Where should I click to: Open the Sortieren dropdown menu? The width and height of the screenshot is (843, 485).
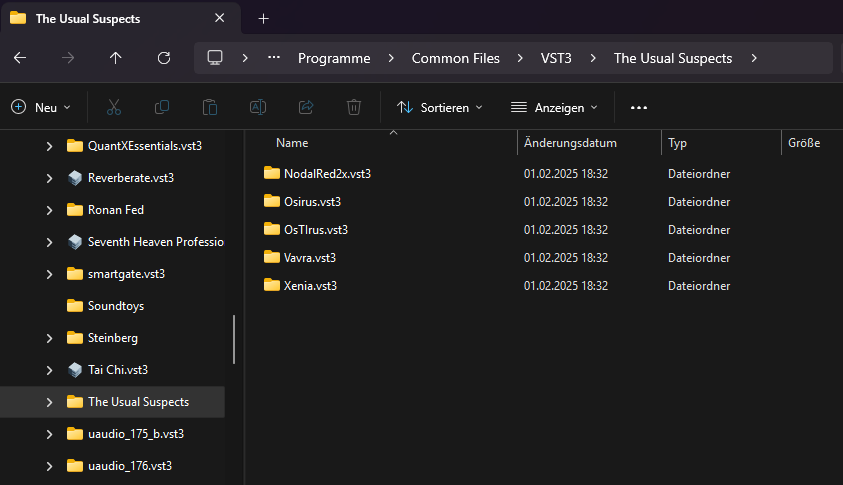click(440, 107)
